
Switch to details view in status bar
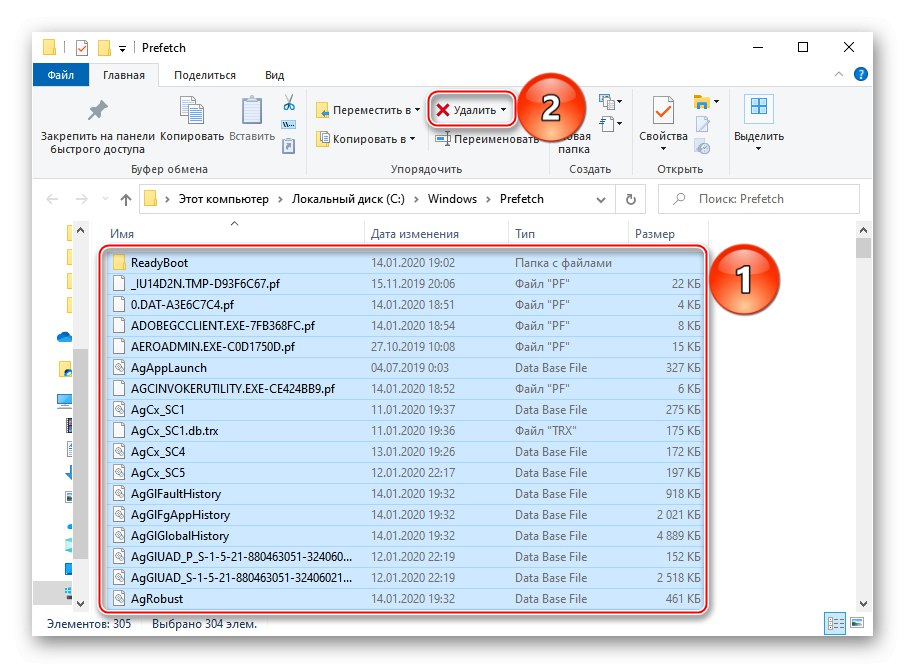tap(835, 624)
